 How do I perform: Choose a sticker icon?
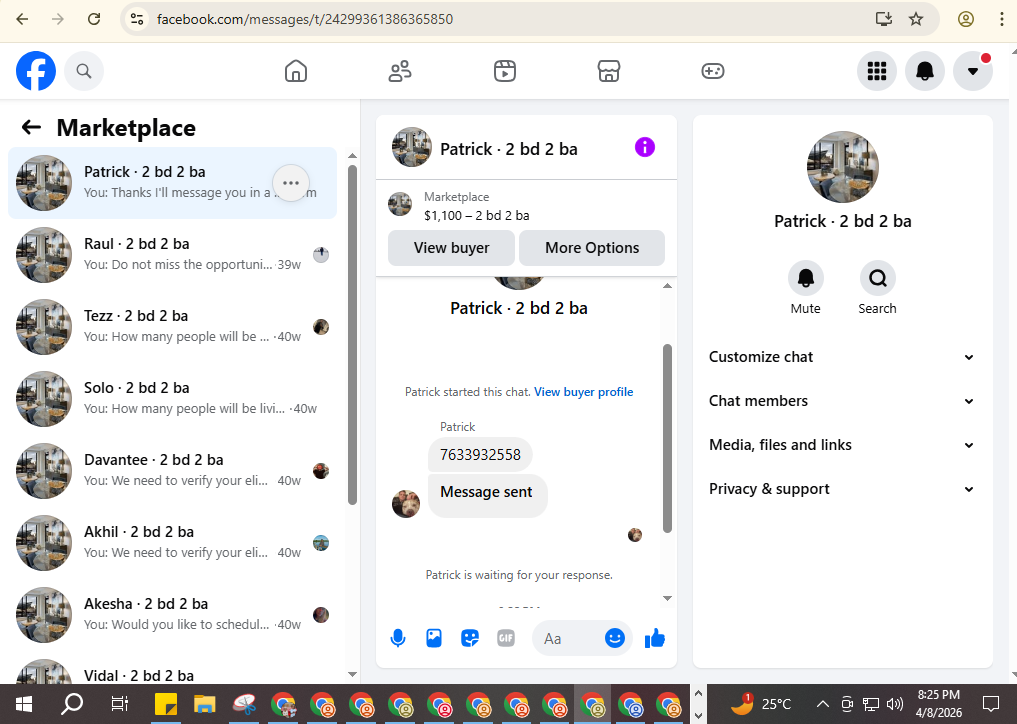(x=470, y=638)
